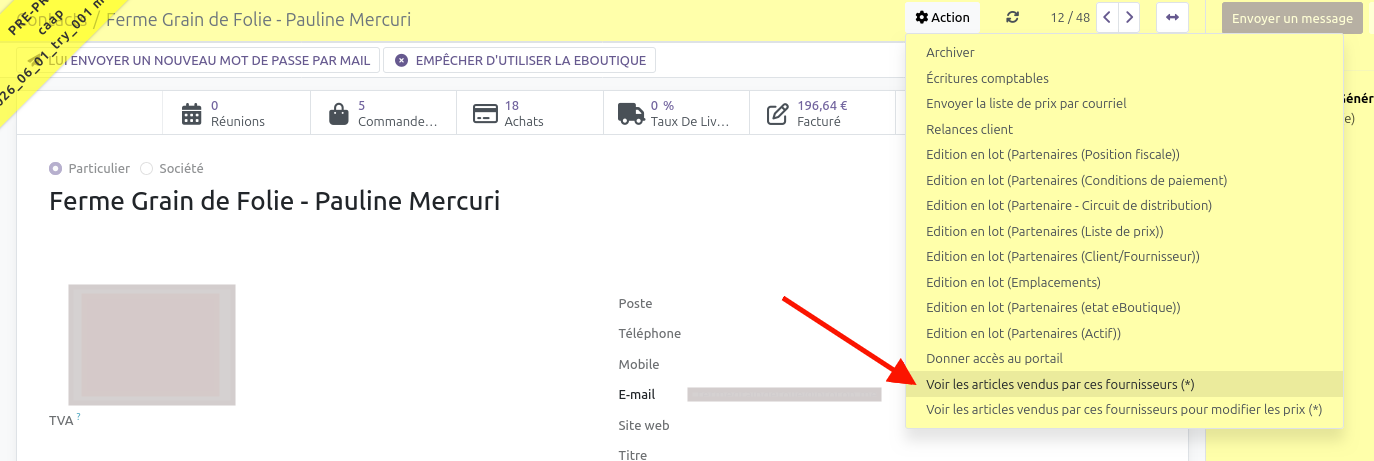The width and height of the screenshot is (1374, 461).
Task: Select the Particulier radio button
Action: pos(55,169)
